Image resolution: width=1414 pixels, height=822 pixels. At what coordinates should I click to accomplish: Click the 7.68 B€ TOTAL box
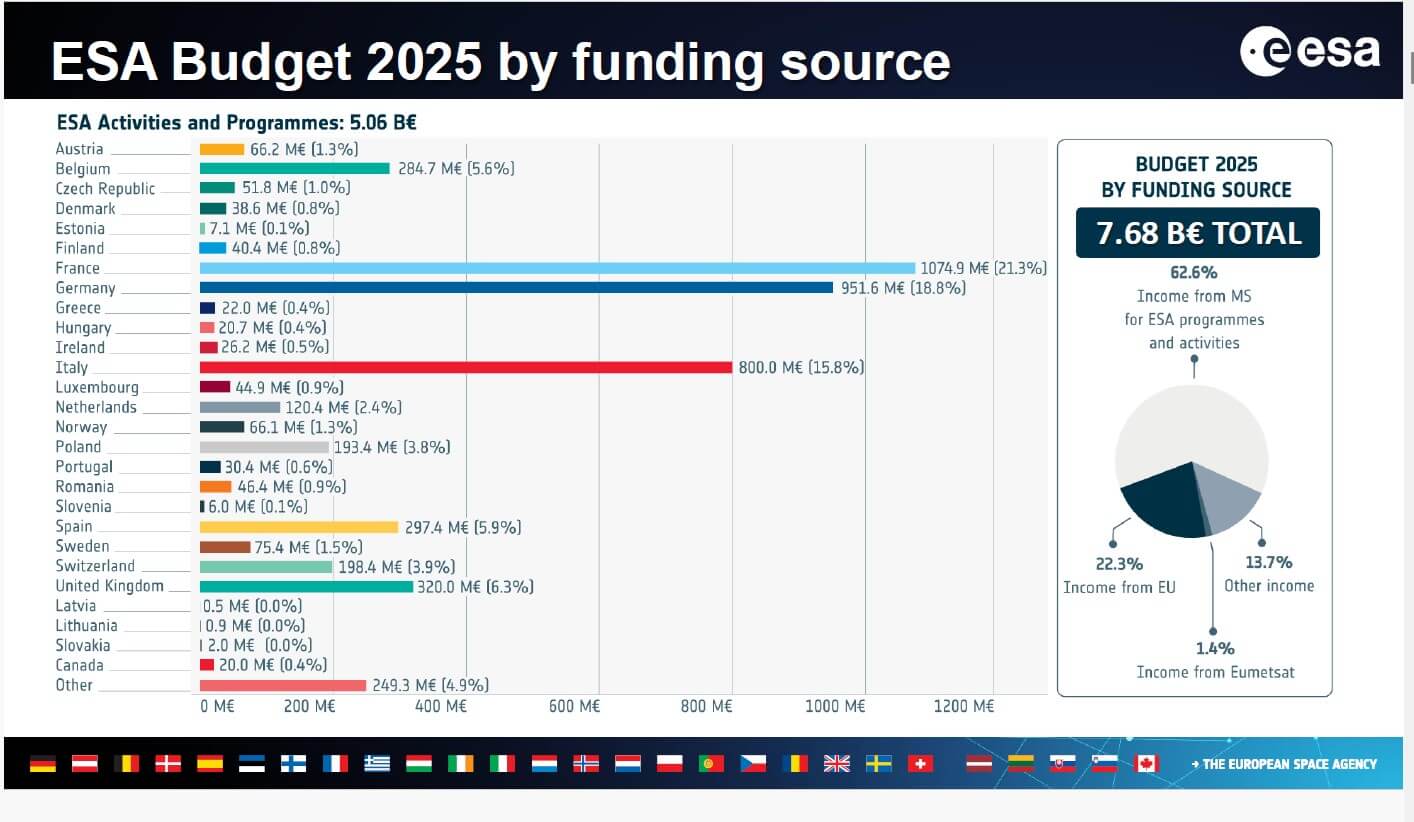(x=1197, y=233)
